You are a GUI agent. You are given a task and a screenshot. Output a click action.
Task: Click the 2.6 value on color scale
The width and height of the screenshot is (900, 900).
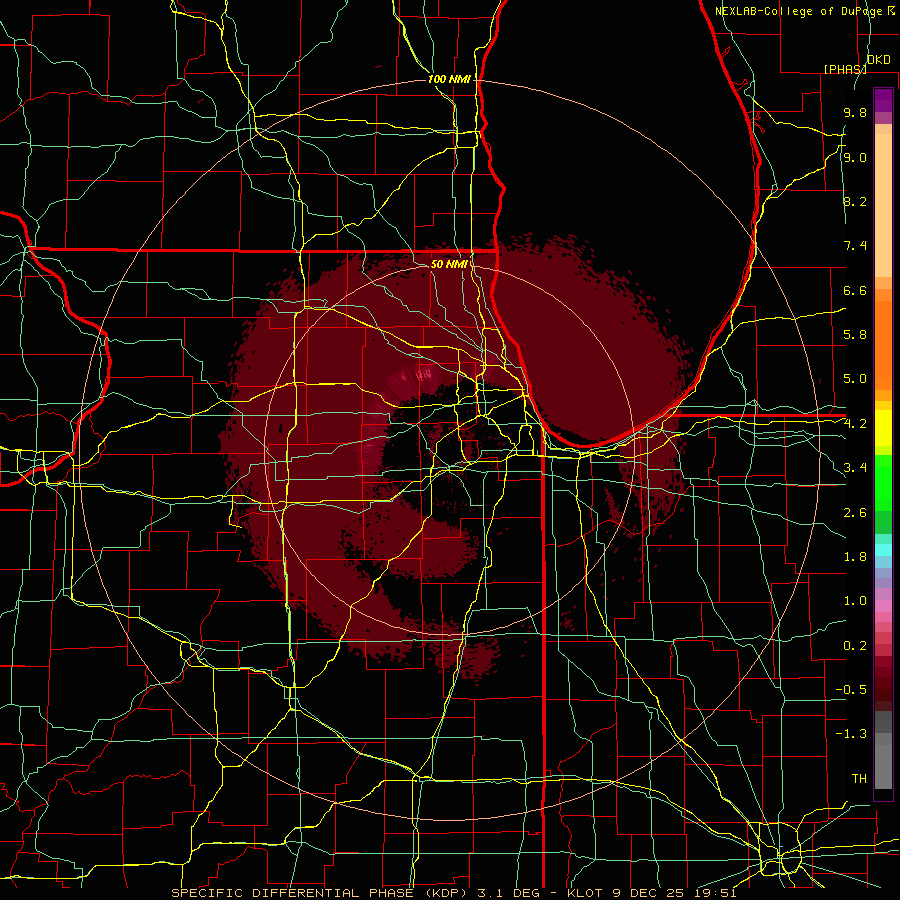click(855, 512)
